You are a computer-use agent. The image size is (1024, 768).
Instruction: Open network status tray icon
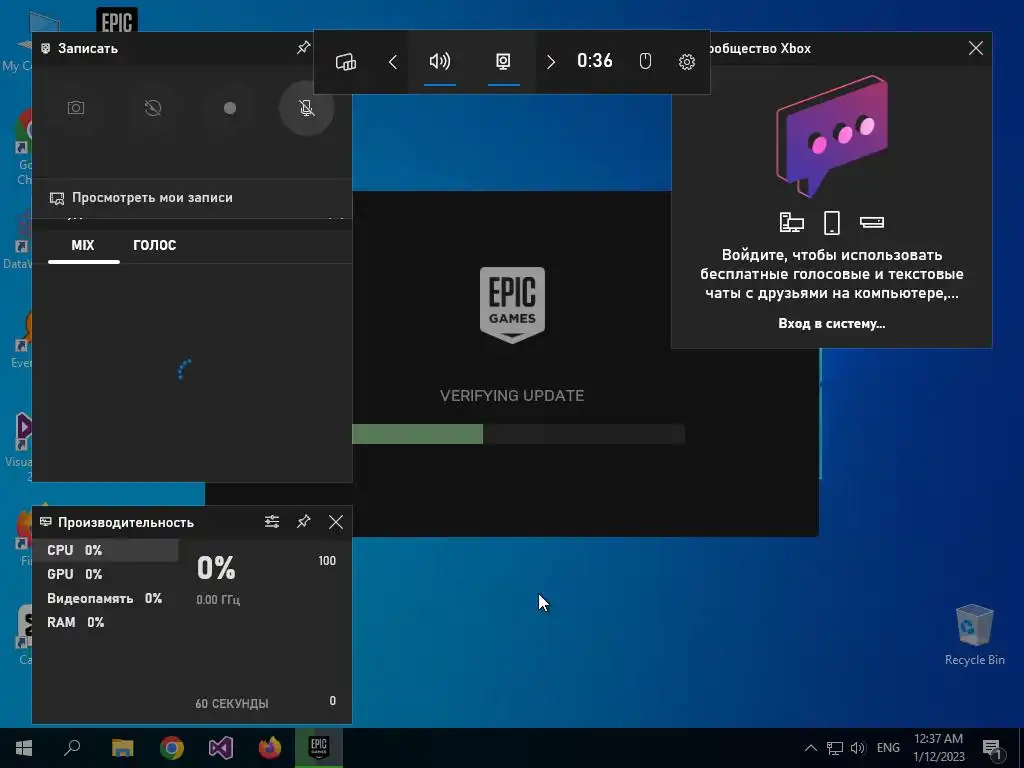[835, 748]
